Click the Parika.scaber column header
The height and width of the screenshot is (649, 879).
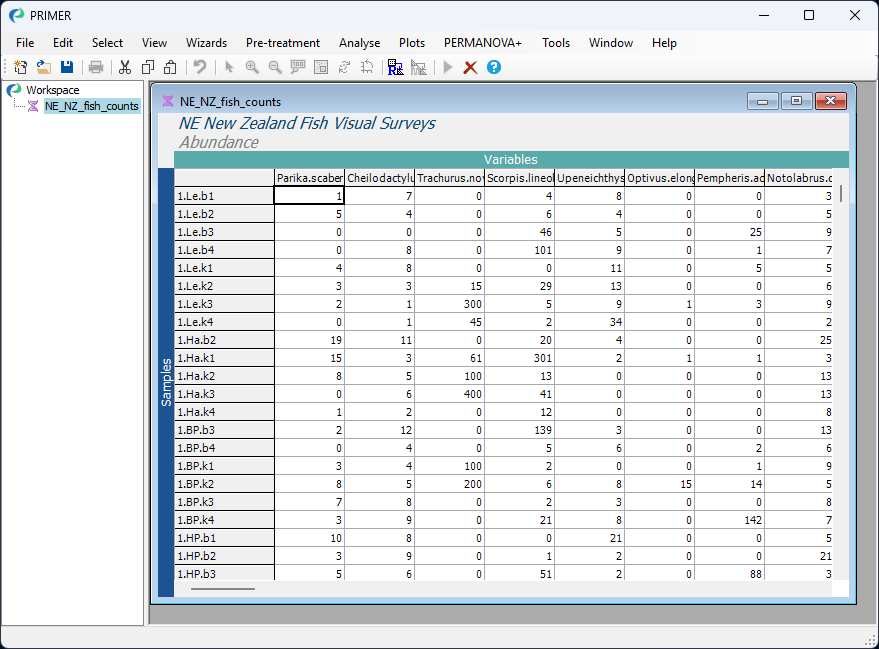coord(308,177)
